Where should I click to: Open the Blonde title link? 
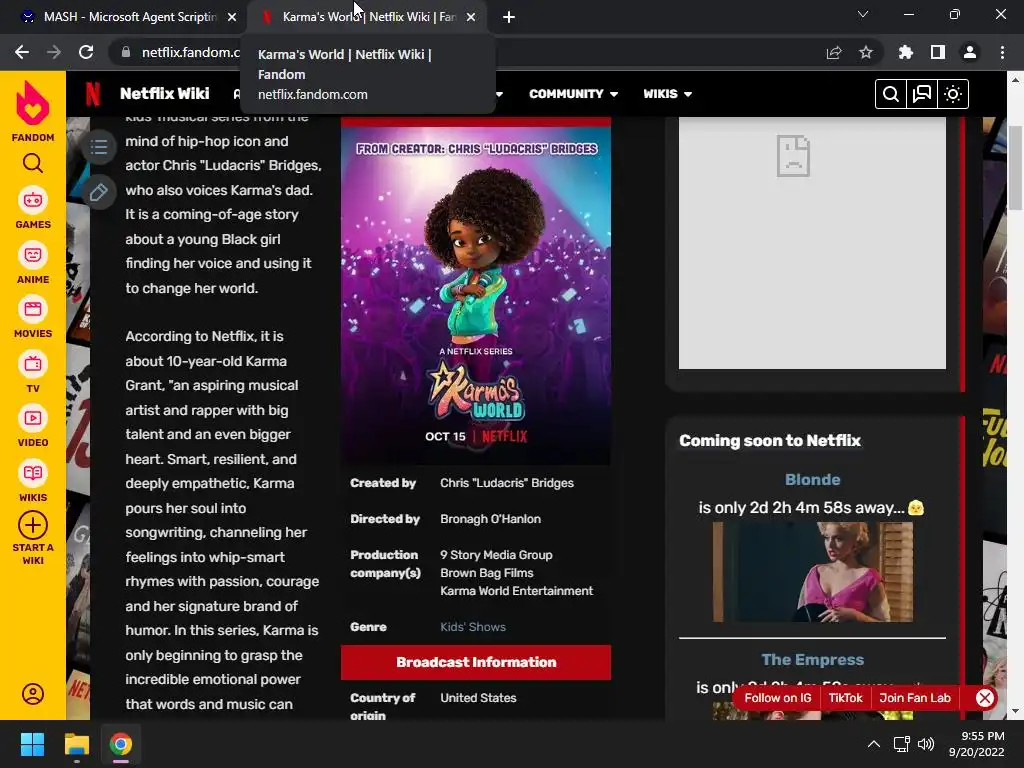pos(812,479)
